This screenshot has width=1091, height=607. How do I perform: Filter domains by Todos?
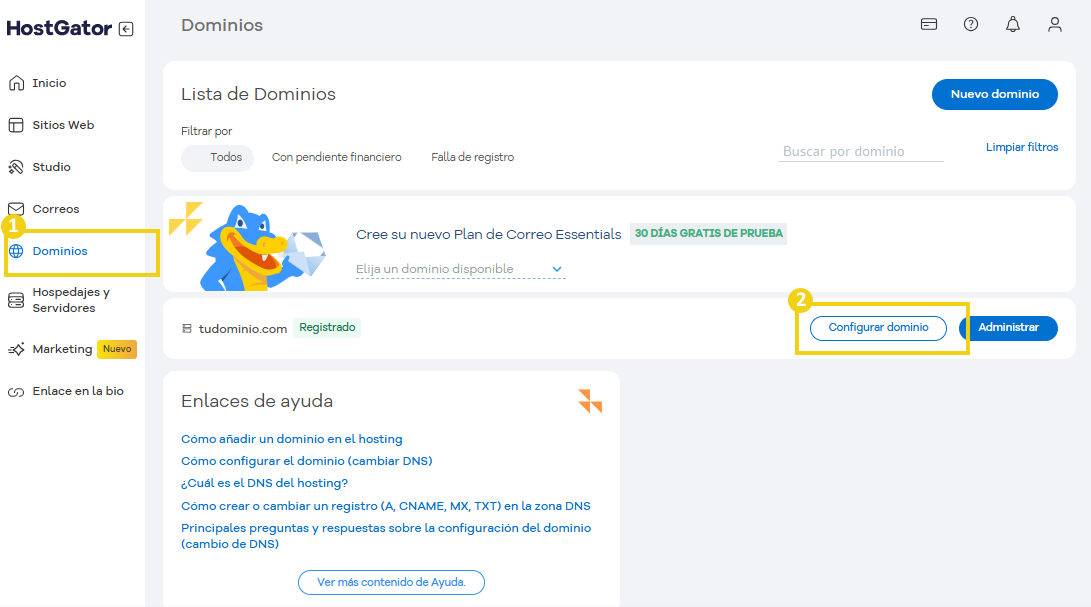(x=218, y=157)
